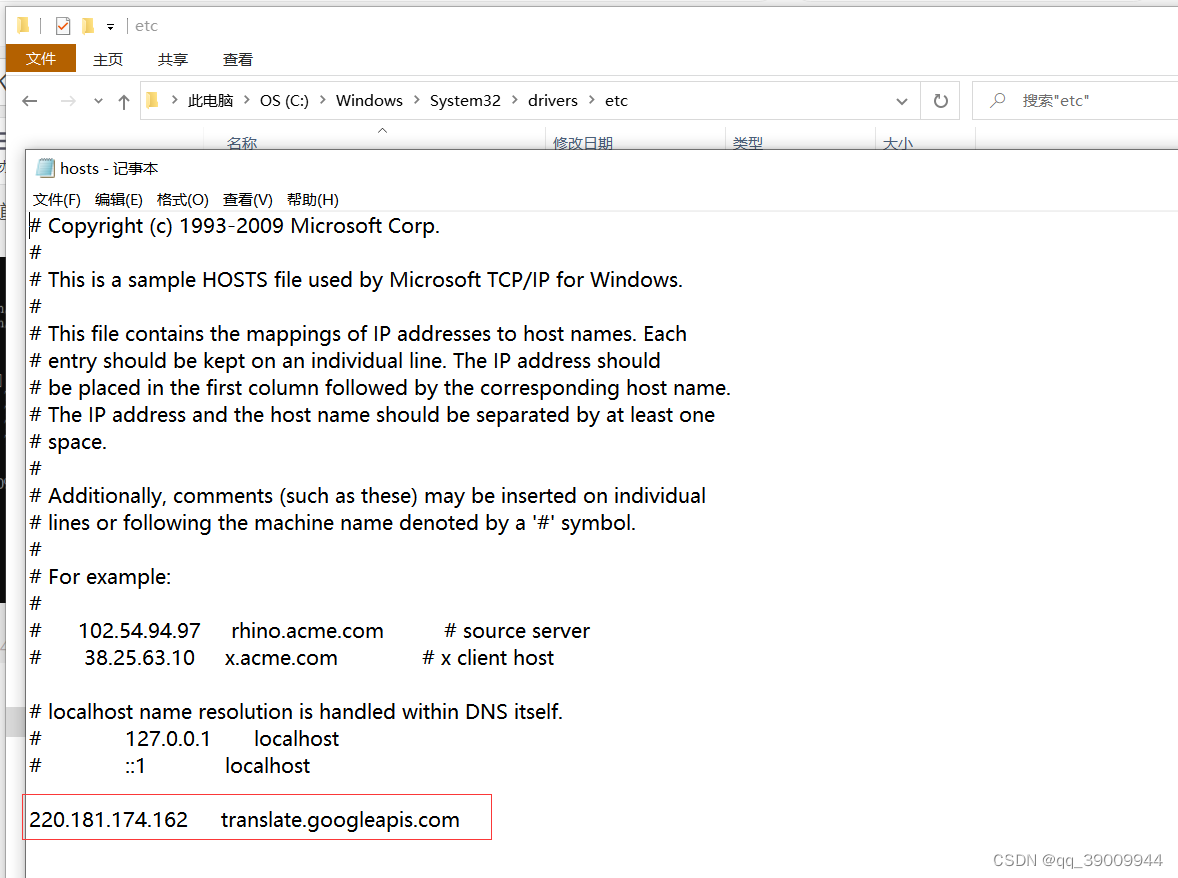The image size is (1178, 878).
Task: Click the text '38.25.63.10'
Action: [140, 658]
